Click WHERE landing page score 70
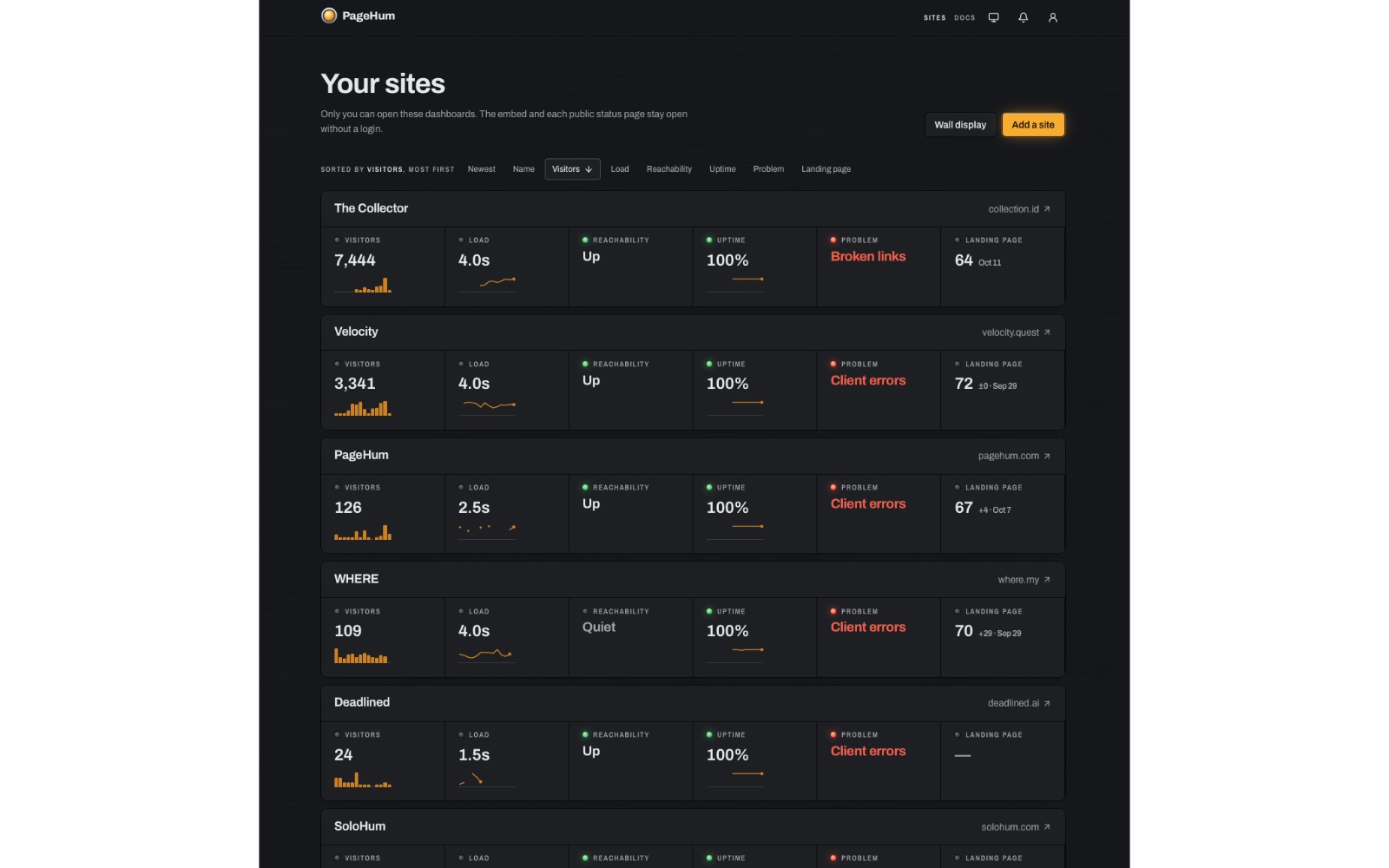This screenshot has width=1389, height=868. tap(964, 631)
